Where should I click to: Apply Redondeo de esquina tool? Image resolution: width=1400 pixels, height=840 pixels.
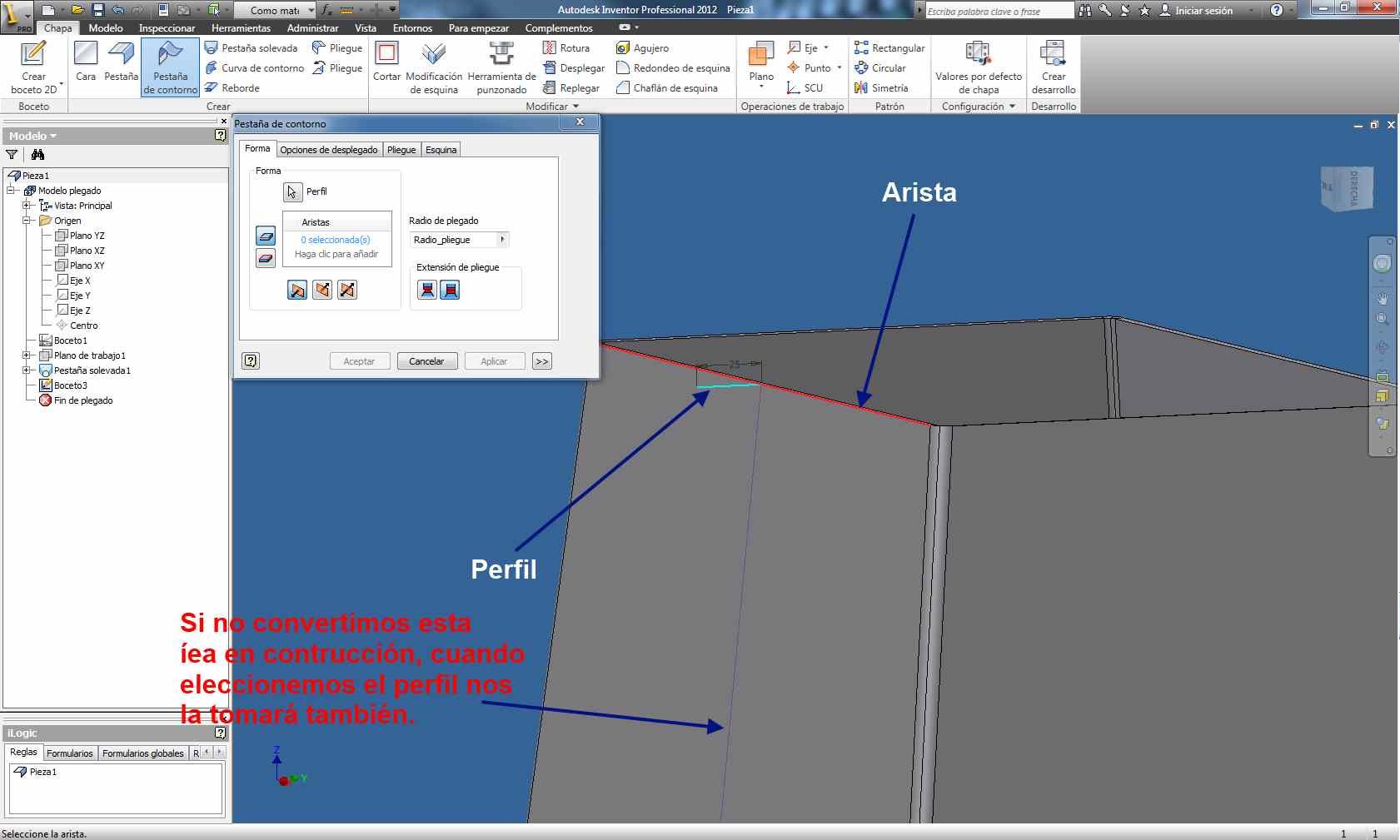point(673,68)
